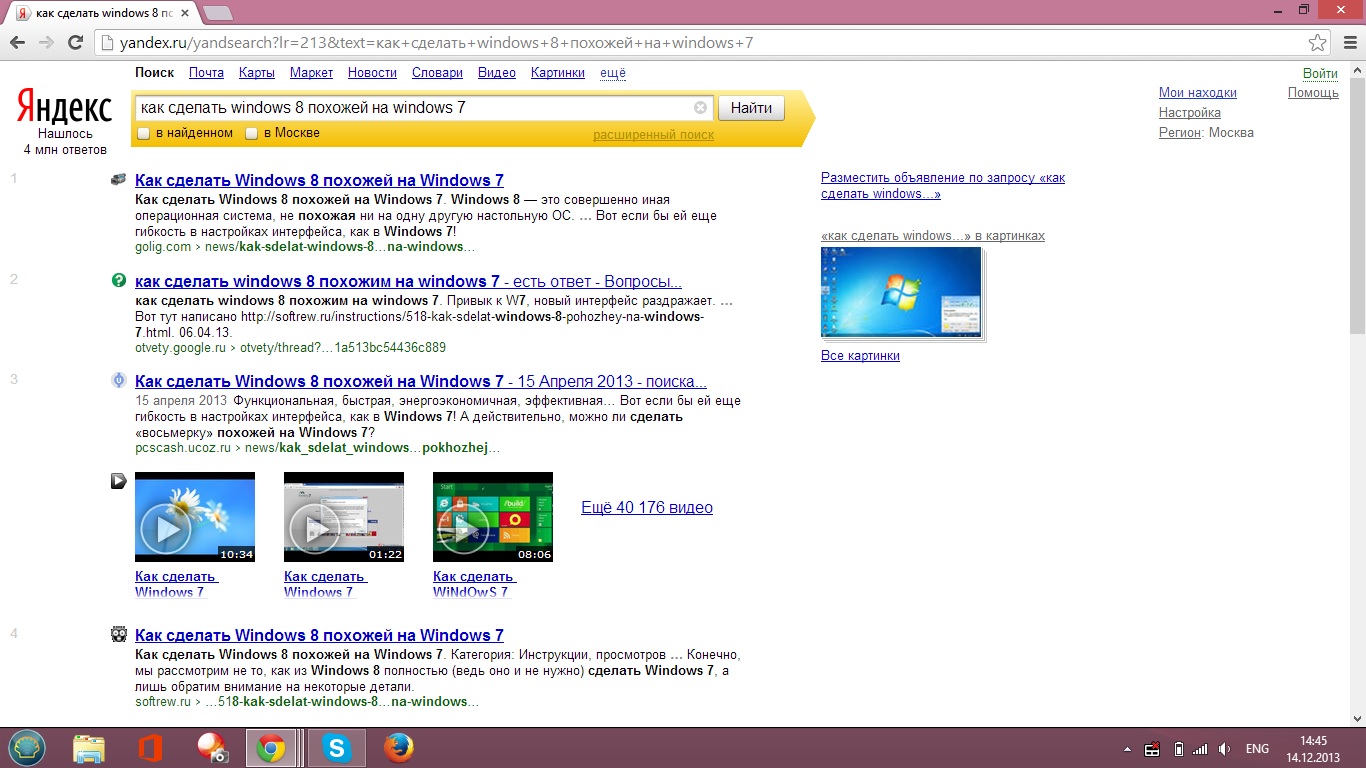Open the Новости tab
Image resolution: width=1366 pixels, height=768 pixels.
pos(372,73)
